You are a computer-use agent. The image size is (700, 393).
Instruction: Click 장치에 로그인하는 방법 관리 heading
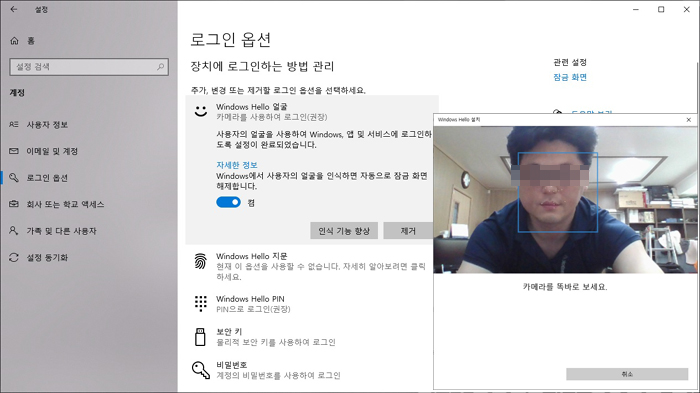point(262,67)
